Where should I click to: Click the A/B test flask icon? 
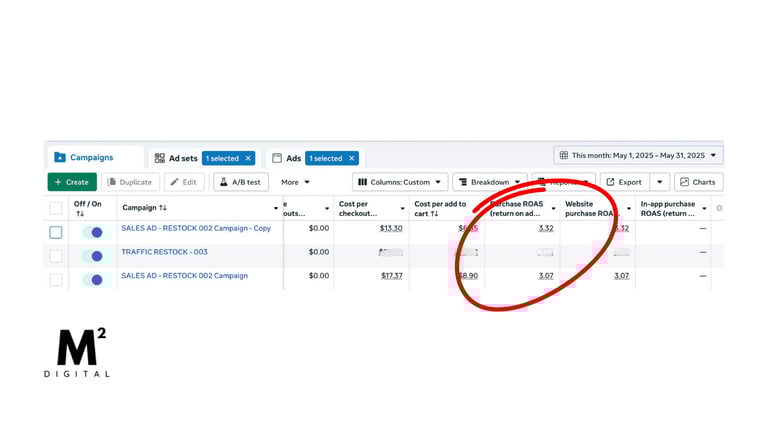click(x=224, y=182)
